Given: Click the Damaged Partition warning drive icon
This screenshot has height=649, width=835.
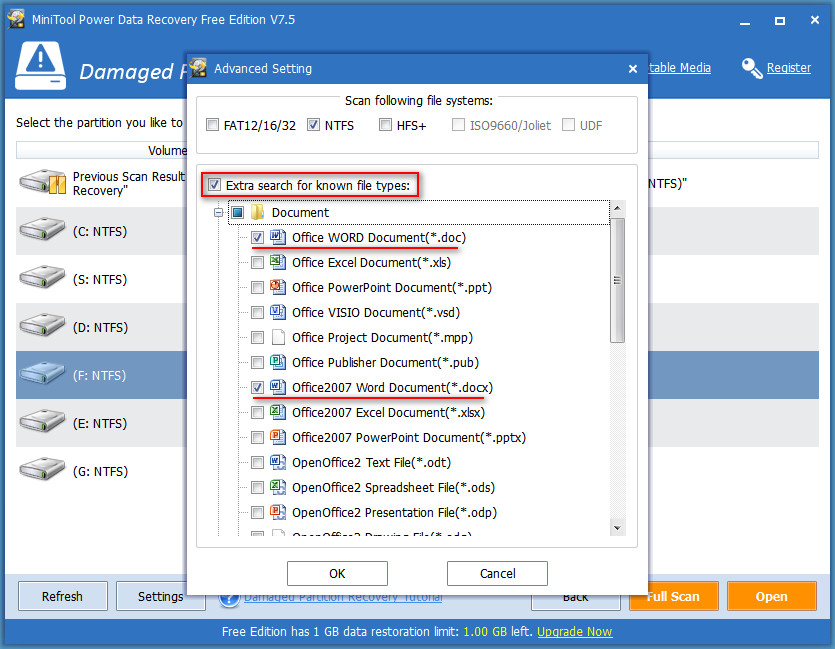Looking at the screenshot, I should tap(40, 66).
